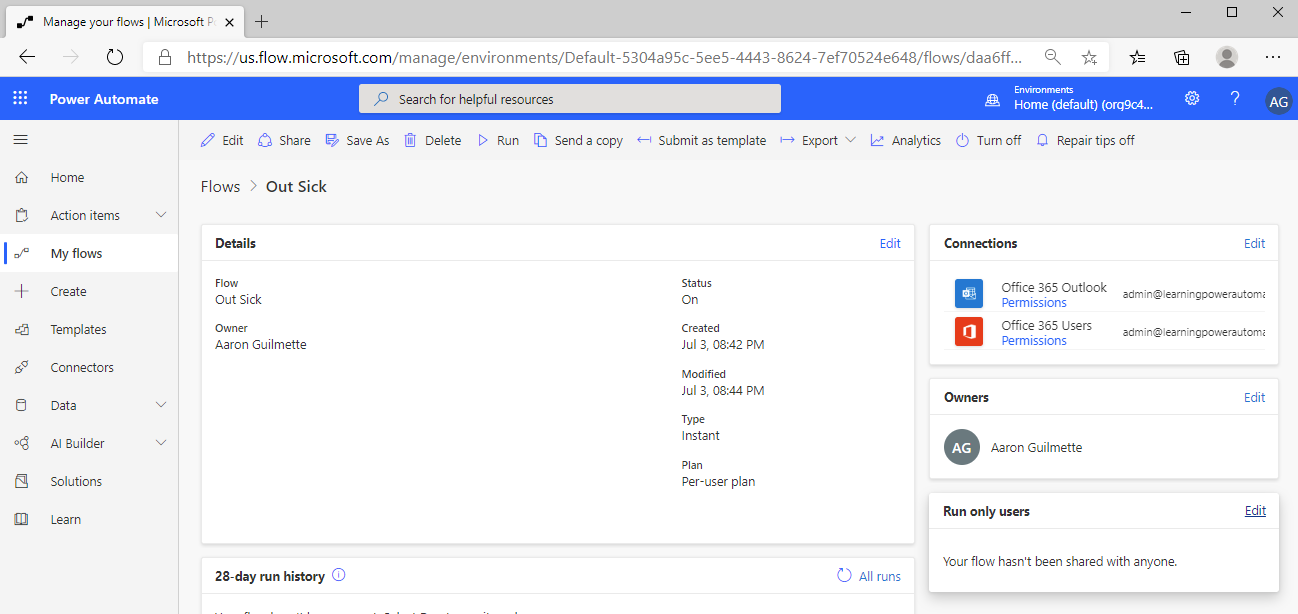The width and height of the screenshot is (1298, 614).
Task: Click the Aaron Guilmette owner avatar
Action: pyautogui.click(x=961, y=447)
